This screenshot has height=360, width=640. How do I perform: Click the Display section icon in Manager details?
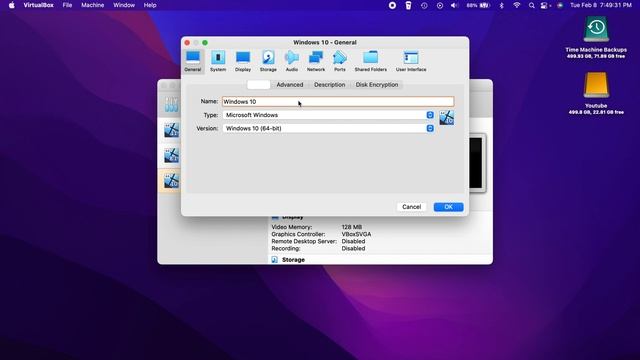click(x=275, y=217)
